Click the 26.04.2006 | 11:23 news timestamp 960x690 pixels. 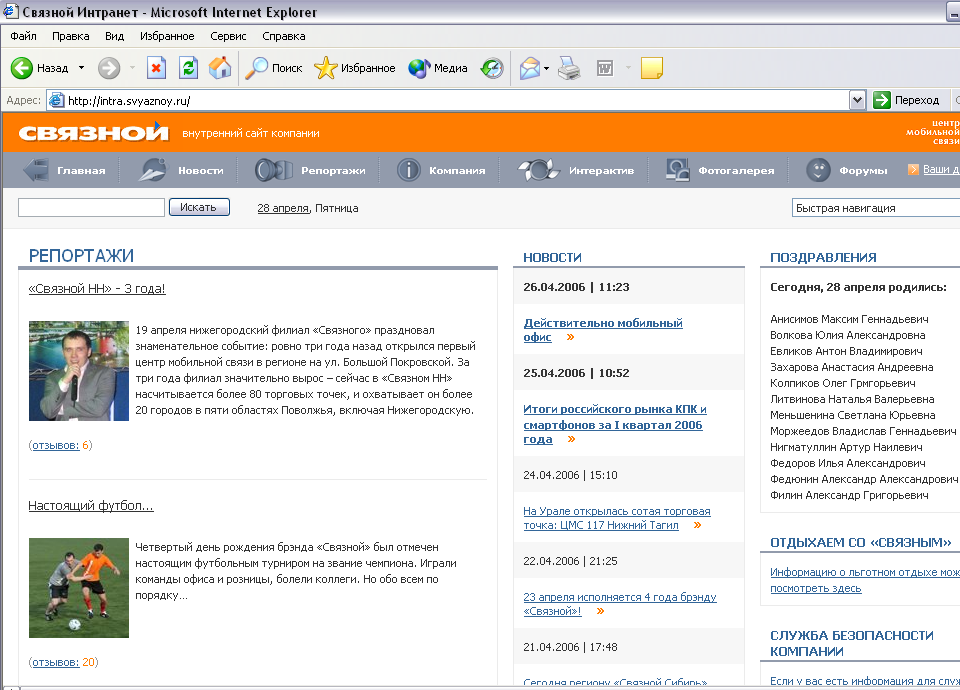576,287
